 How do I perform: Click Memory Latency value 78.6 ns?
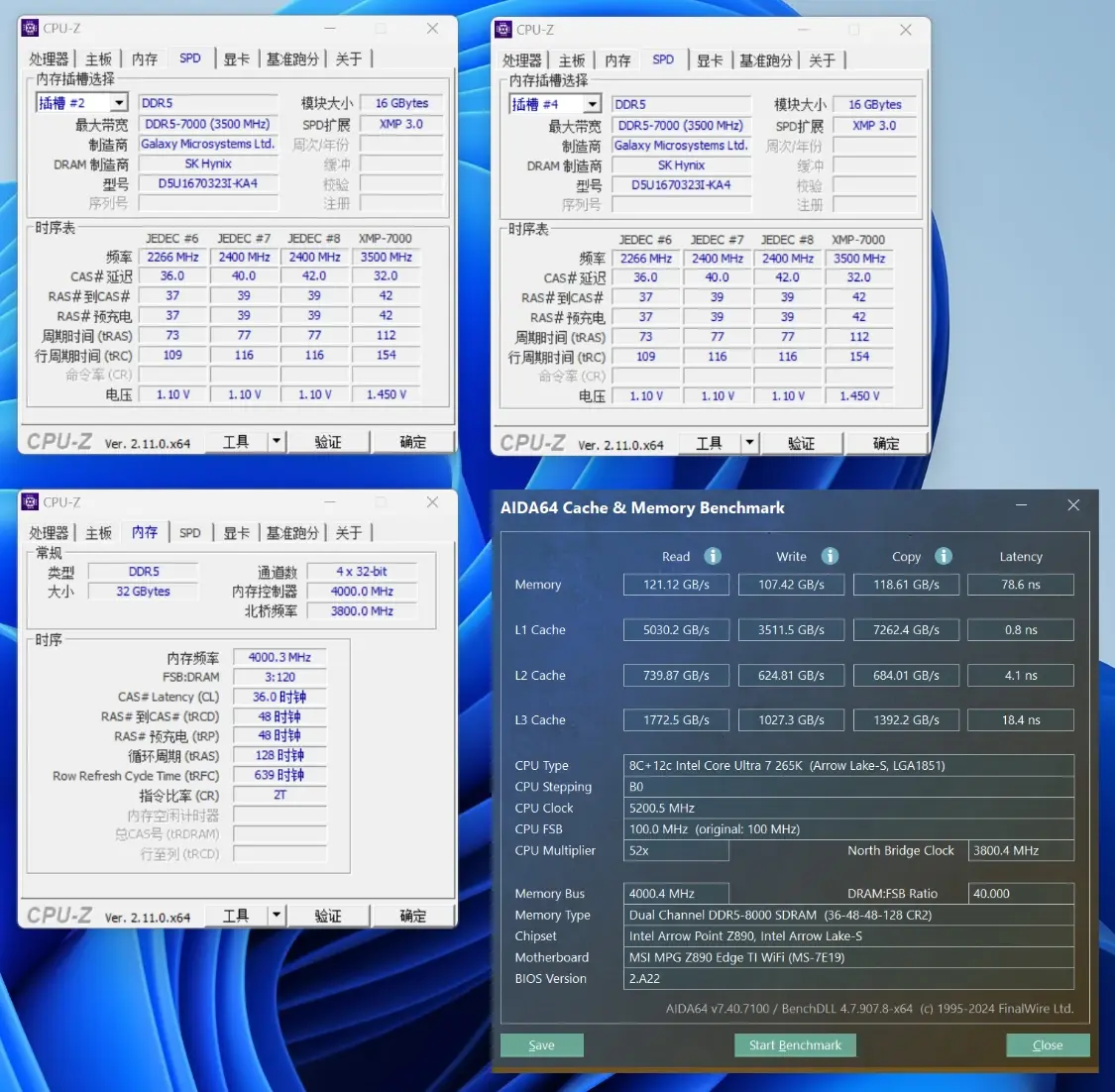1021,585
